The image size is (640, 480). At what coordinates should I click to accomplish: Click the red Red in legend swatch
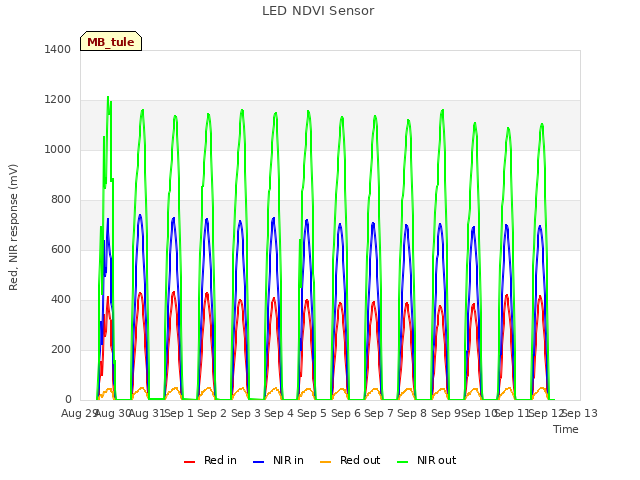tap(189, 462)
